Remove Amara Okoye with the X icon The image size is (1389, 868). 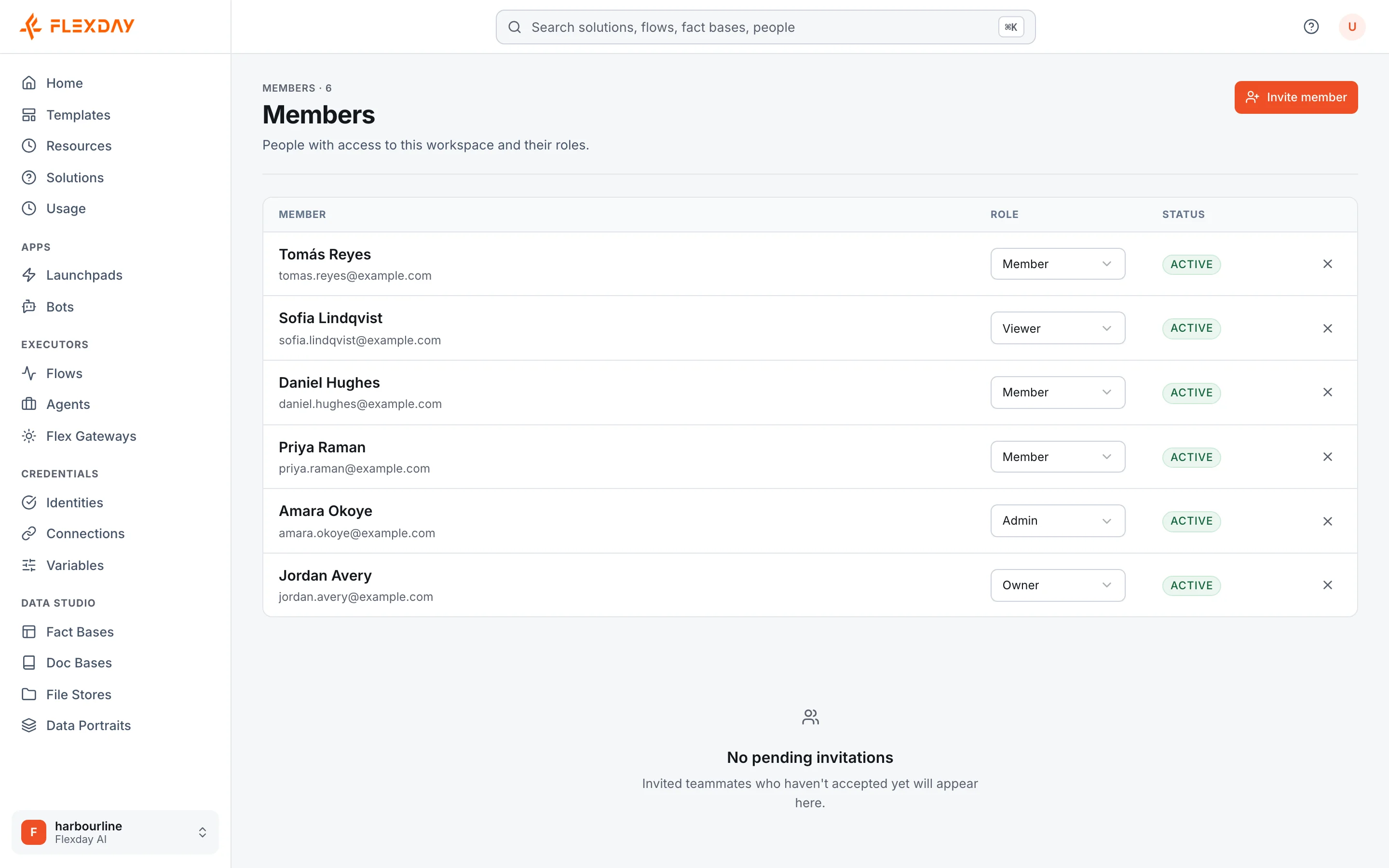coord(1328,521)
